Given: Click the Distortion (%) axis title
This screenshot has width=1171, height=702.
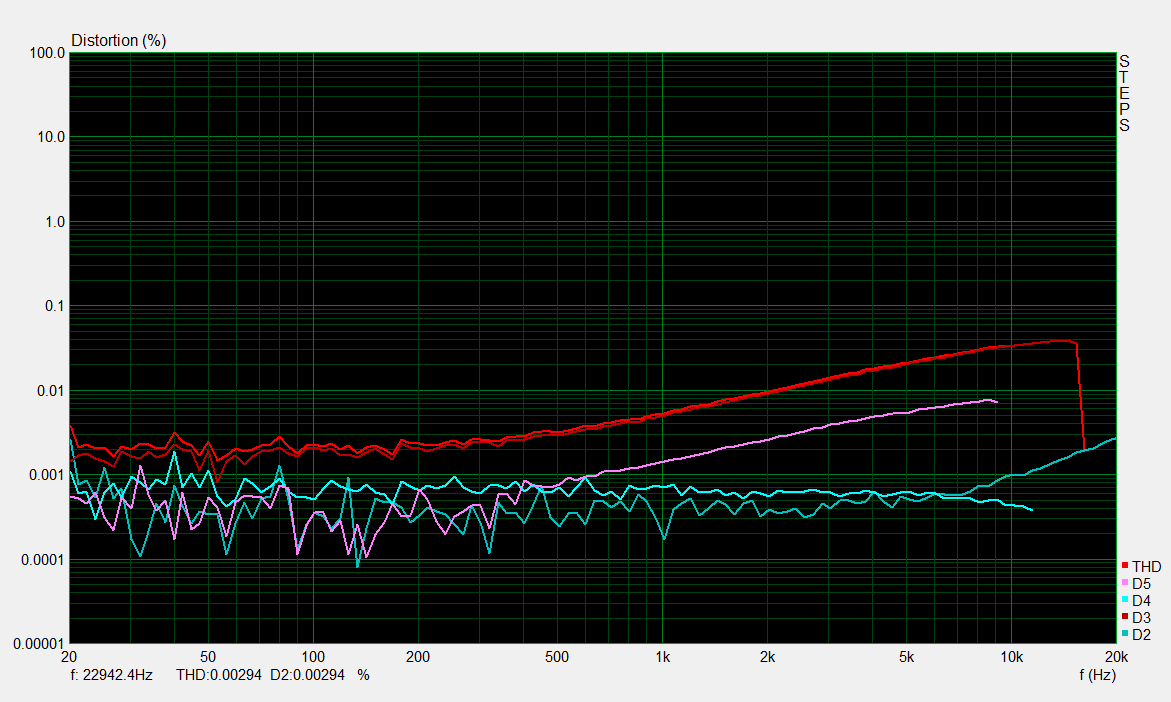Looking at the screenshot, I should click(x=118, y=40).
